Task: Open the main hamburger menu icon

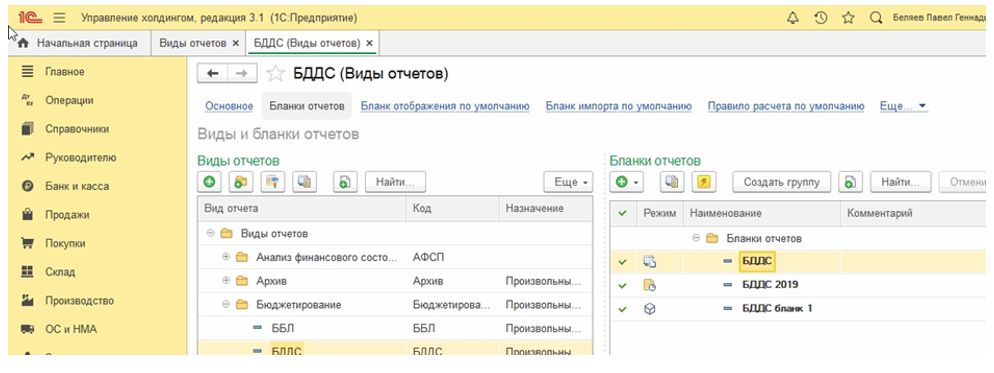Action: 59,18
